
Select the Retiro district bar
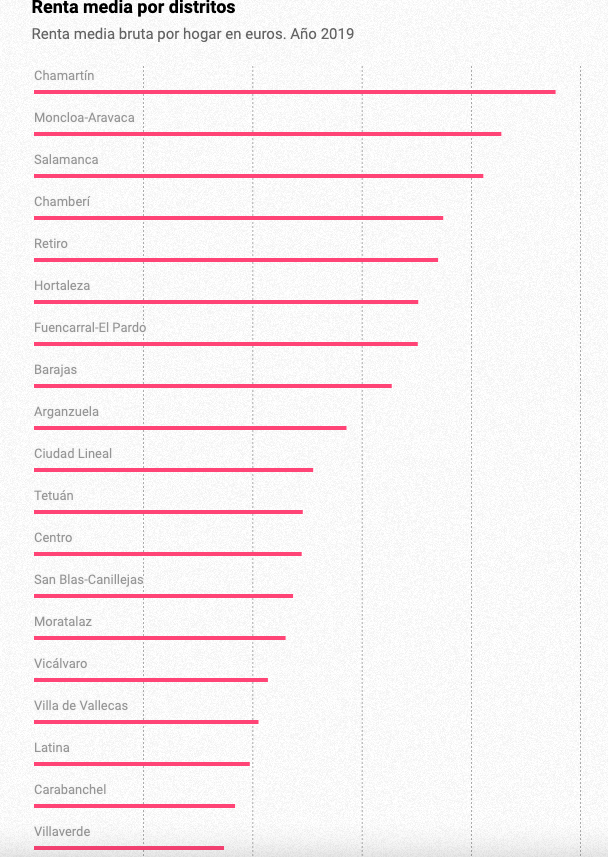point(236,260)
